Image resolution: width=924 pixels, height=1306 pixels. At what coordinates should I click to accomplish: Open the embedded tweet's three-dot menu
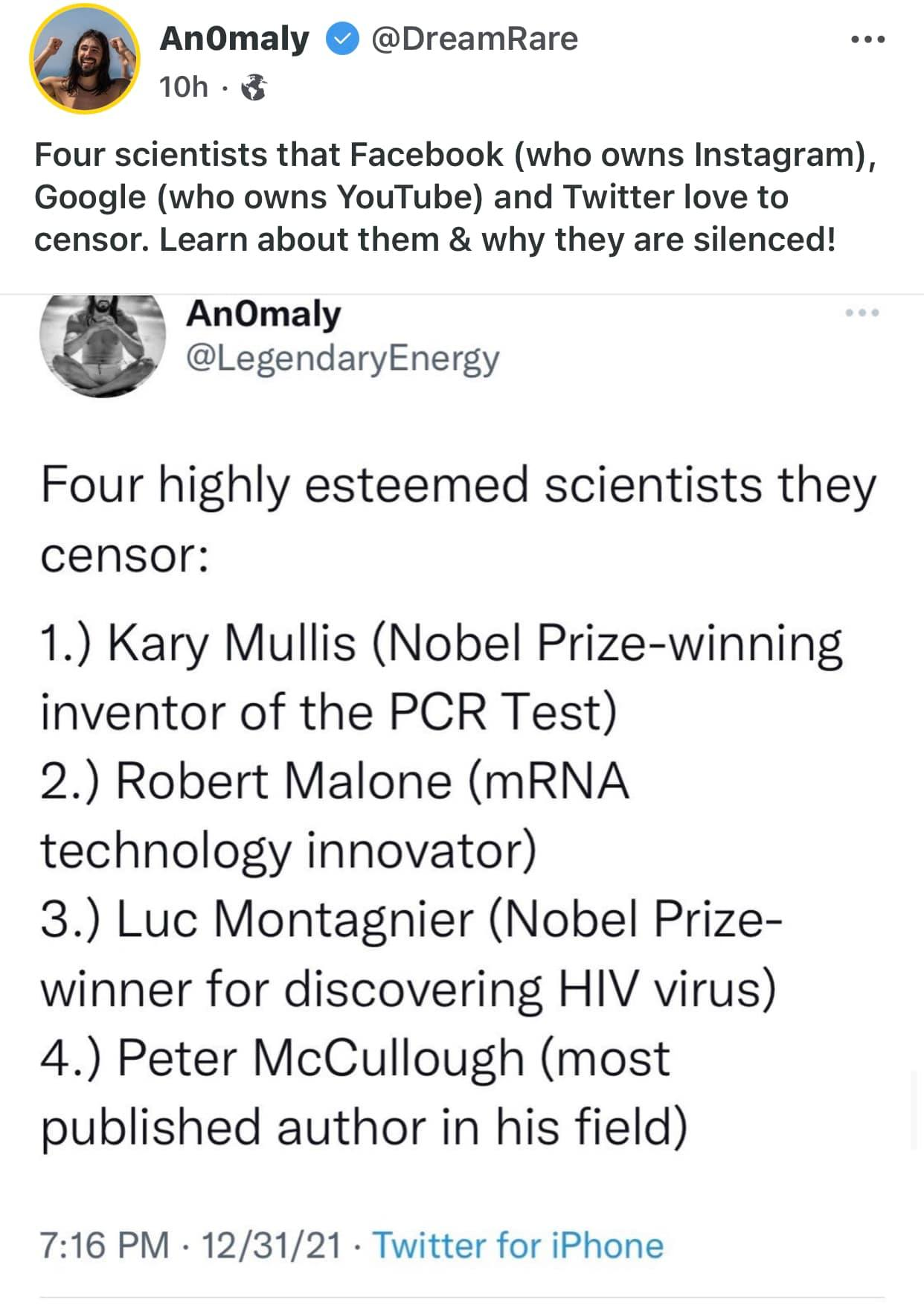pos(862,313)
